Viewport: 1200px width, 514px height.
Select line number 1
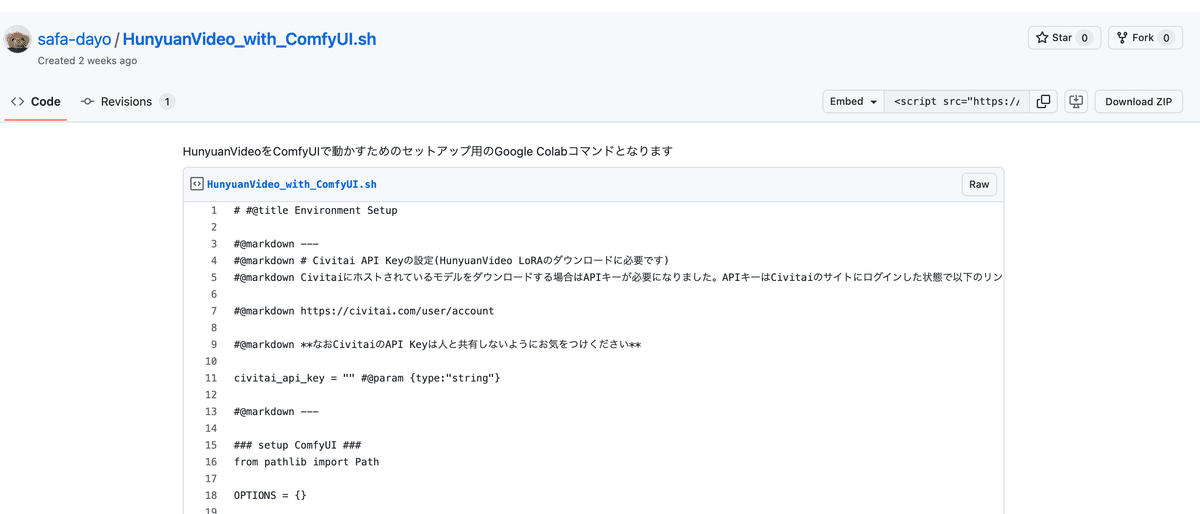click(213, 211)
